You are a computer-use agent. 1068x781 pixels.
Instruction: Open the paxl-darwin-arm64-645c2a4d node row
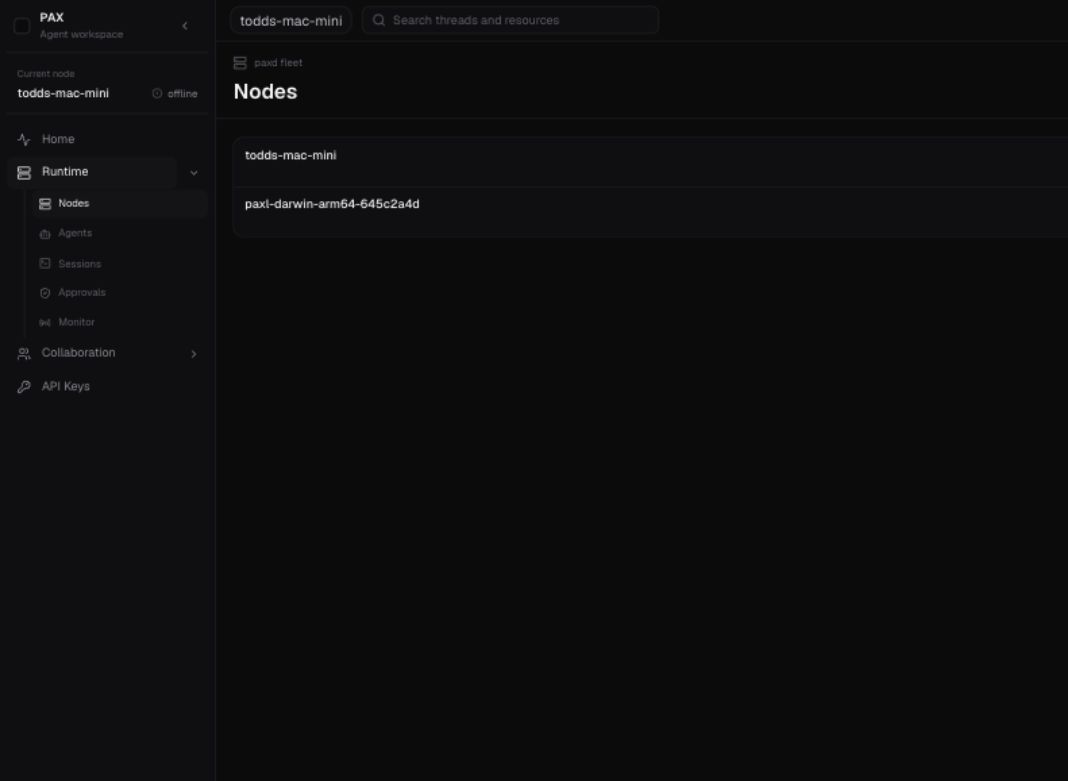coord(650,212)
